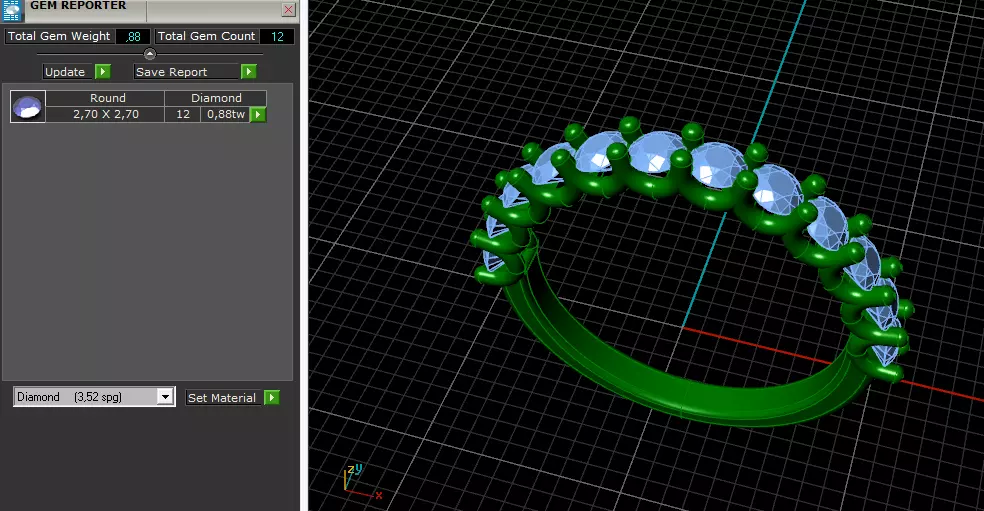Click the Round shape header cell
Screen dimensions: 984x511
pyautogui.click(x=105, y=98)
